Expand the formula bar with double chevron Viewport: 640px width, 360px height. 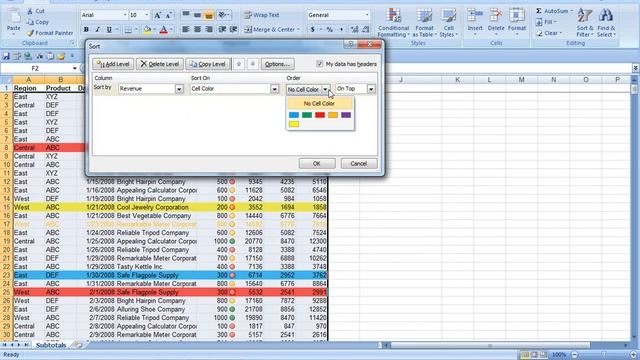(x=636, y=68)
